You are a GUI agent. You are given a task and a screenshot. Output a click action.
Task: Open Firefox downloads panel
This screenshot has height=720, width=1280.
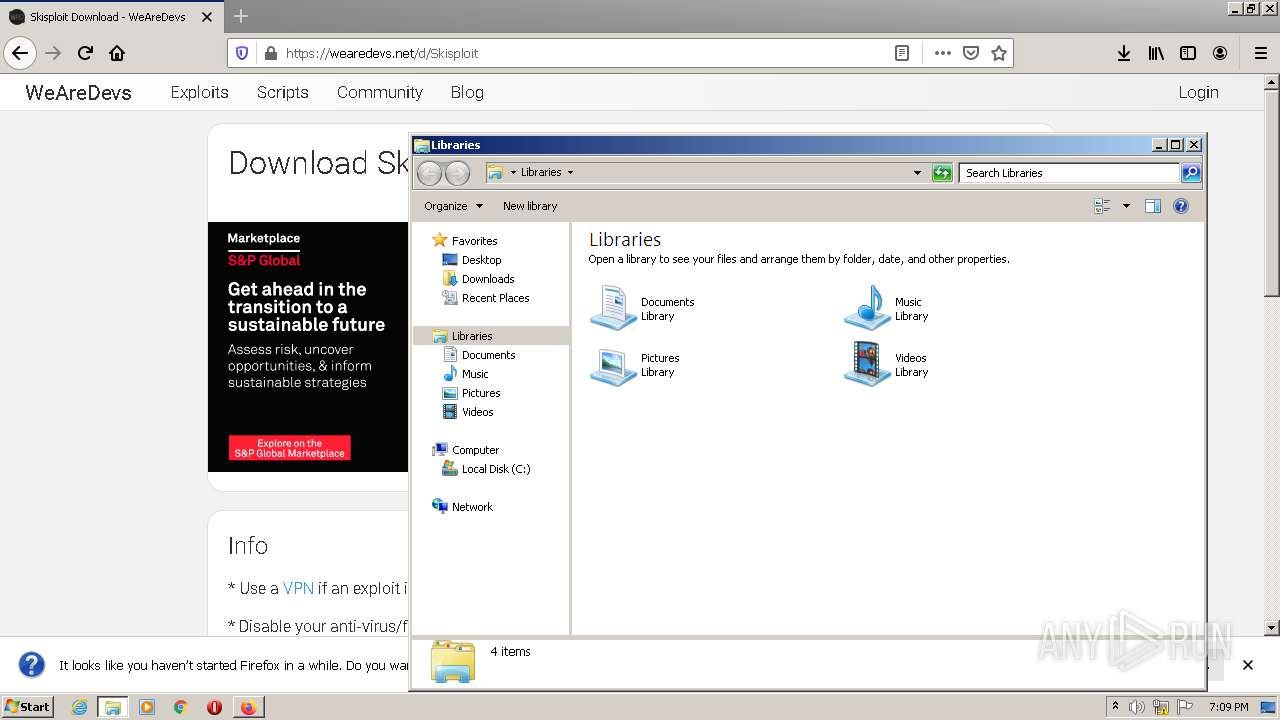(1124, 53)
